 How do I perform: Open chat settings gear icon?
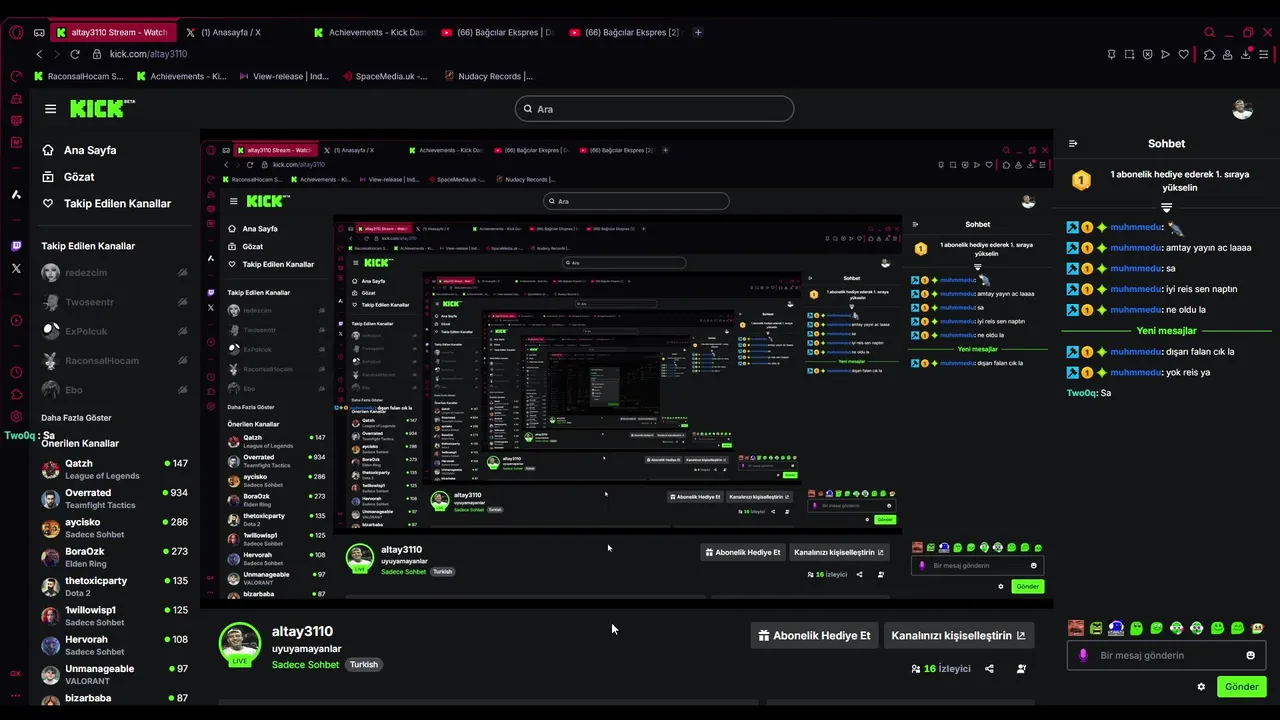click(x=1201, y=687)
